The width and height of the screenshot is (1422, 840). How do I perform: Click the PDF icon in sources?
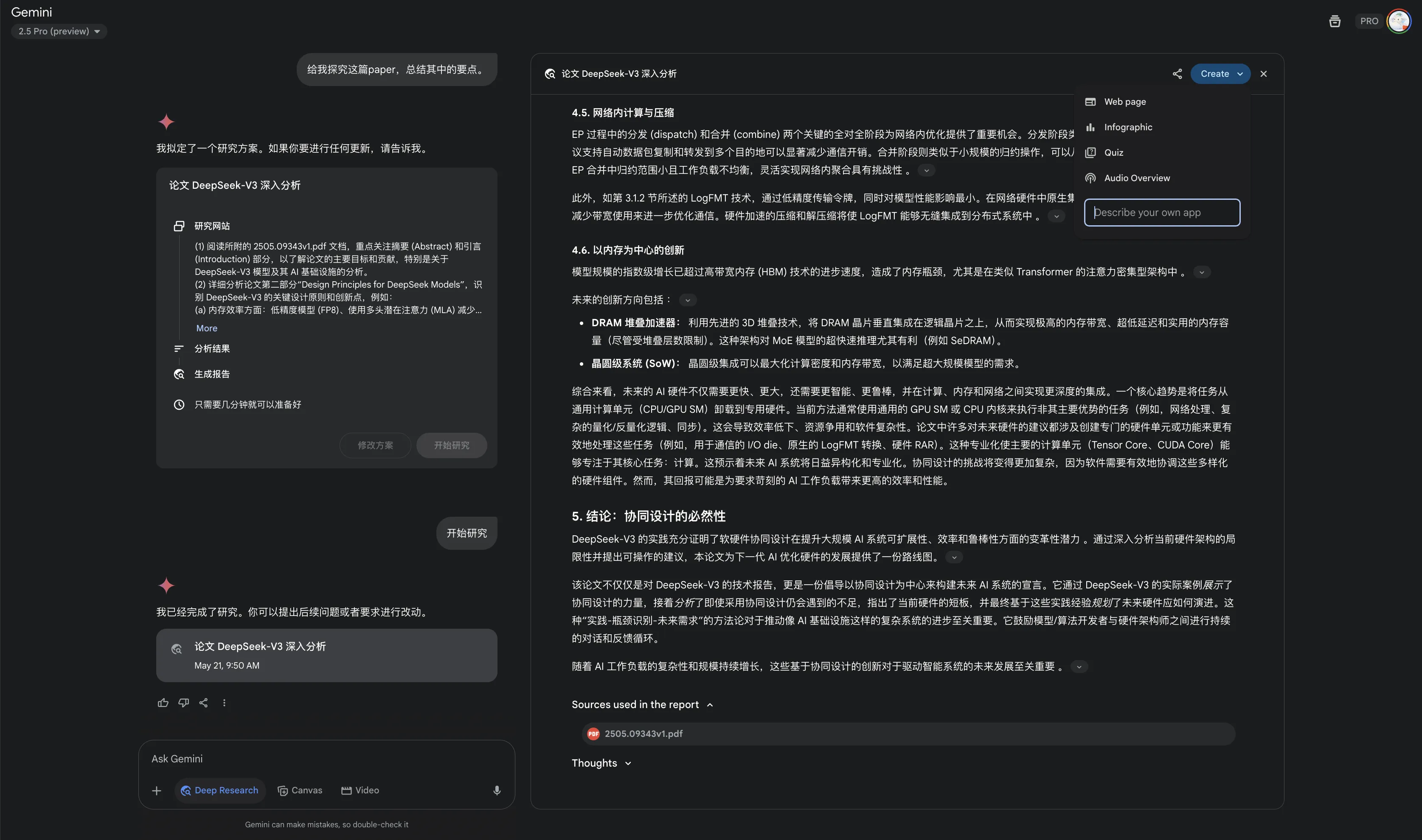coord(593,734)
